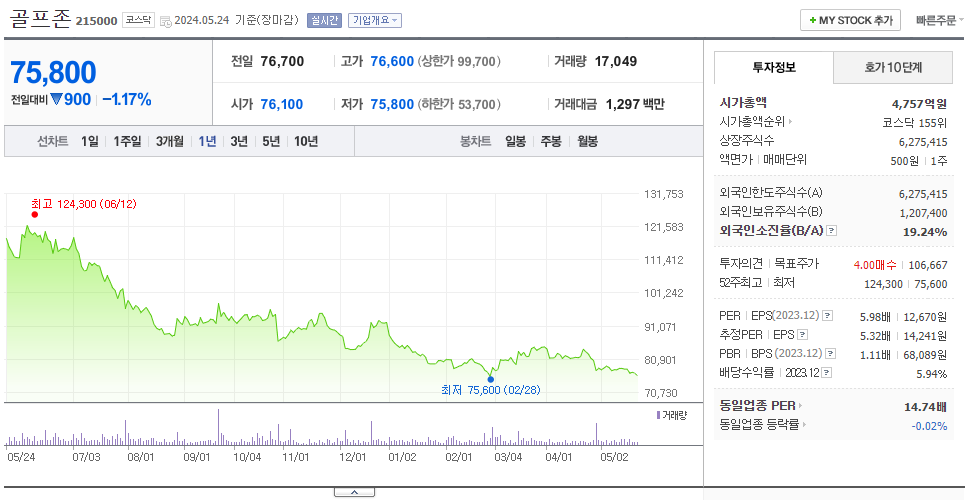Click the 코스닥 155위 ranking text
This screenshot has width=968, height=500.
915,122
